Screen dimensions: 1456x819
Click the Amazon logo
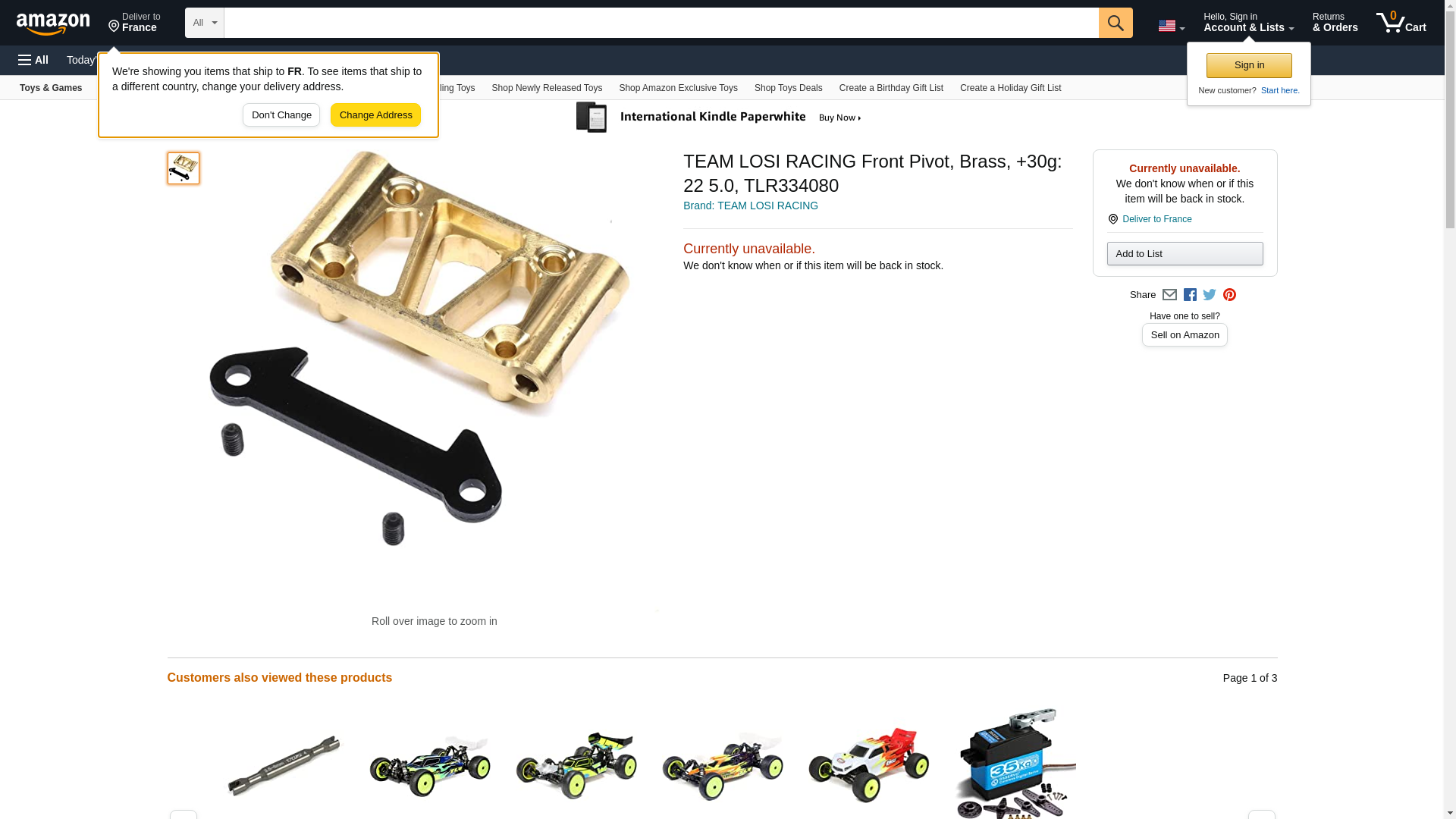tap(53, 24)
